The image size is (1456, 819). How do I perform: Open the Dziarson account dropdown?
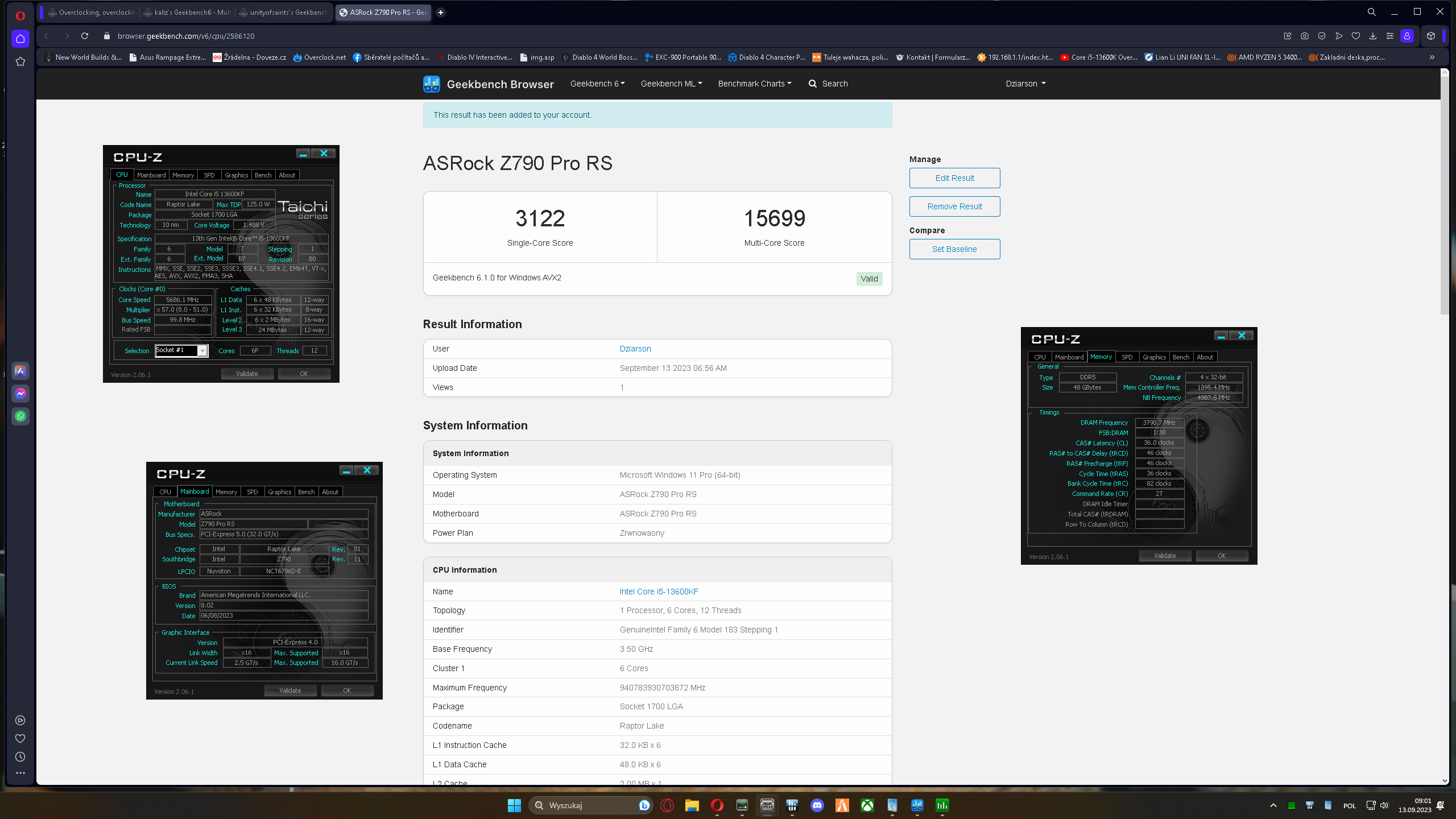pos(1025,84)
